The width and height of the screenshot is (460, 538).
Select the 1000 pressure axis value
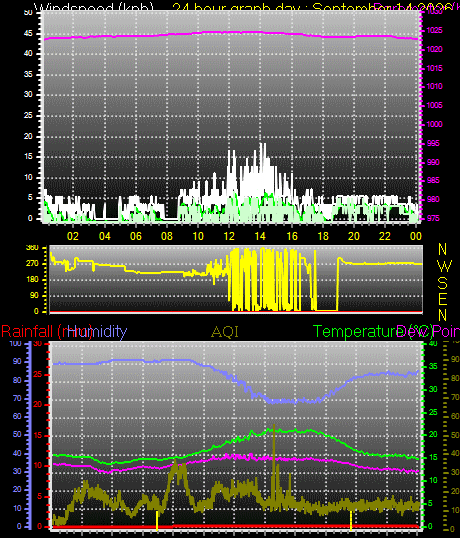click(434, 124)
